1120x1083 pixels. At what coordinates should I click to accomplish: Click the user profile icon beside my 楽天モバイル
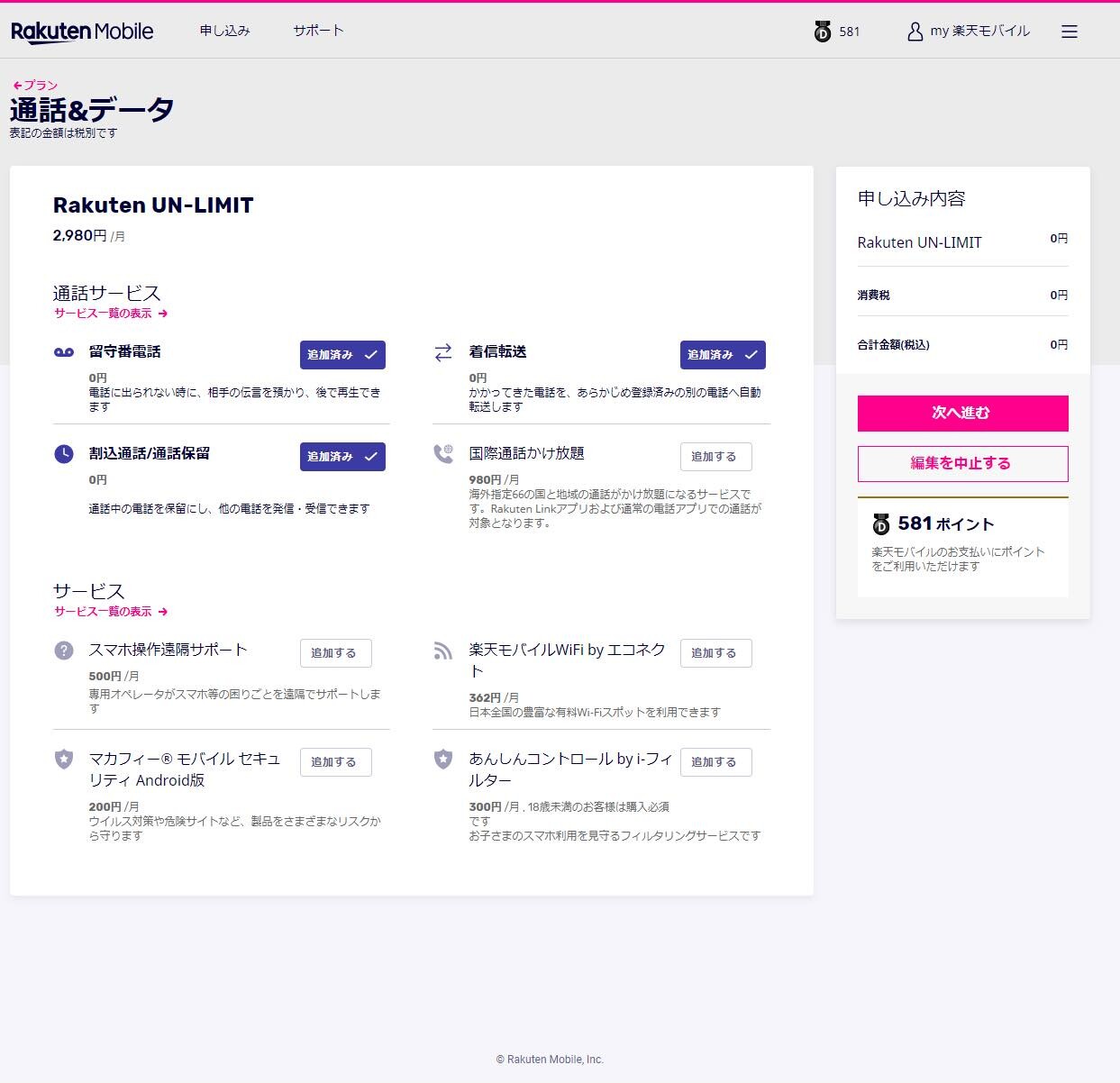[915, 32]
